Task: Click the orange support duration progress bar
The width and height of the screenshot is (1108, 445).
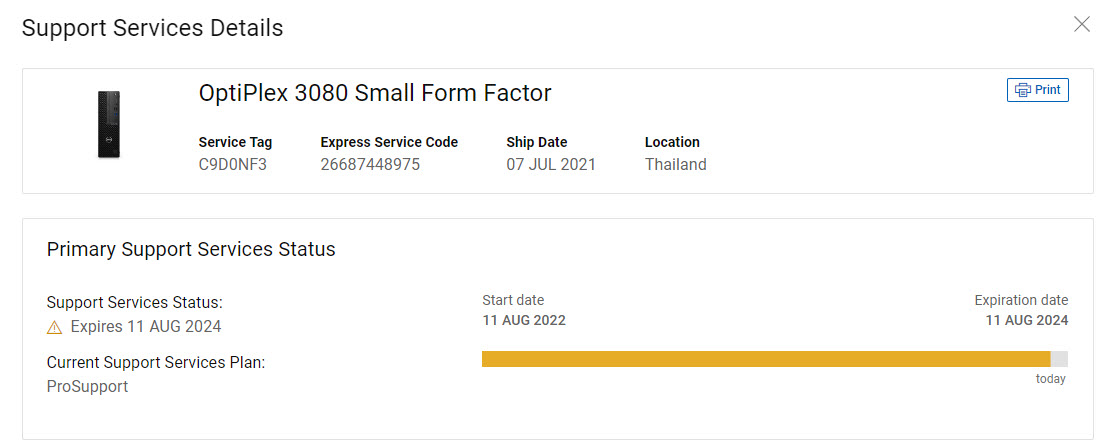Action: pyautogui.click(x=765, y=359)
